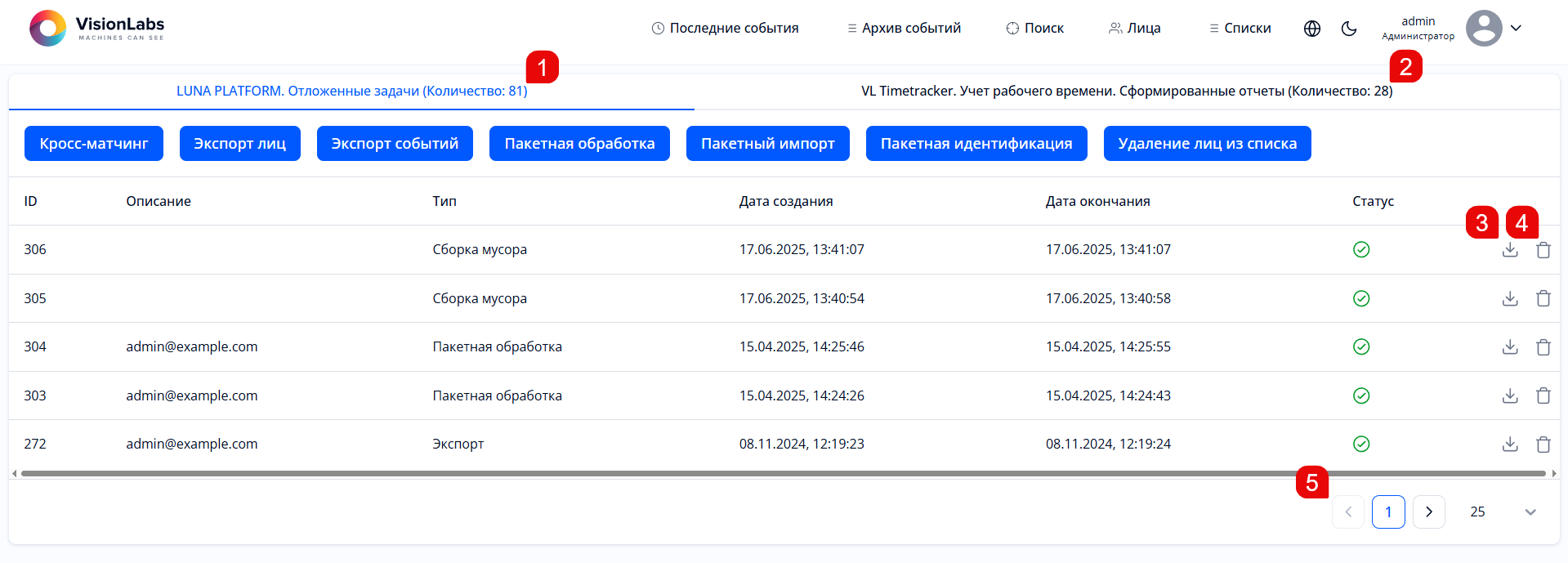Image resolution: width=1568 pixels, height=563 pixels.
Task: Click the Кросс-матчинг button
Action: pos(94,144)
